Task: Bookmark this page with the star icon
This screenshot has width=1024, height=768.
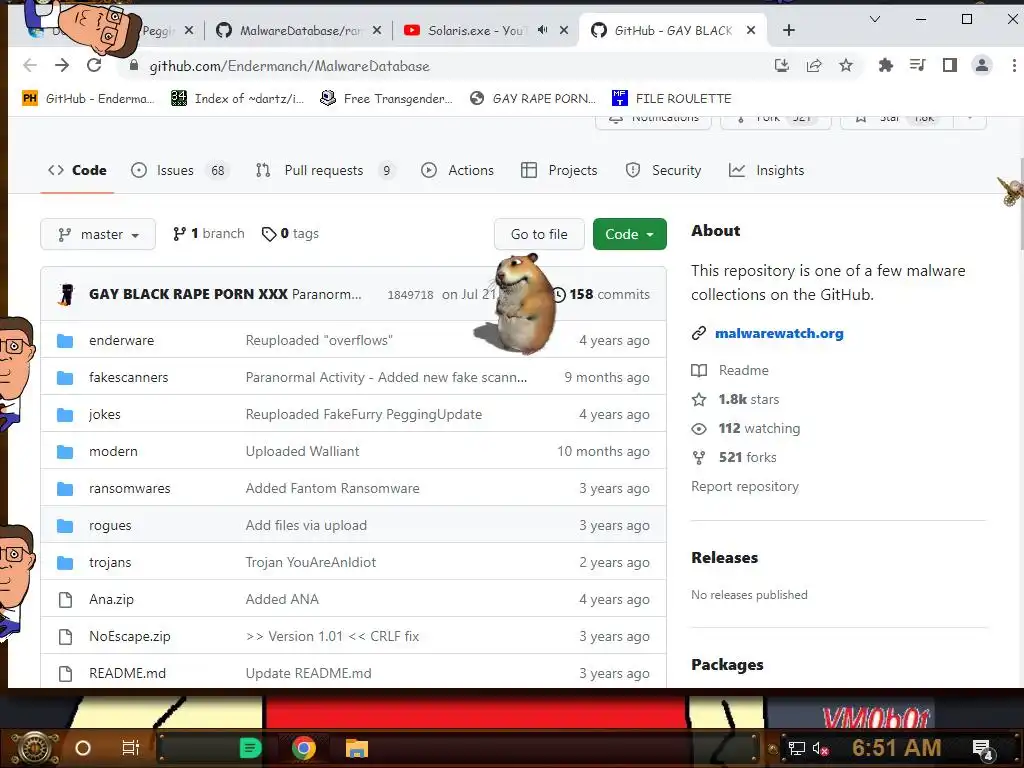Action: coord(846,65)
